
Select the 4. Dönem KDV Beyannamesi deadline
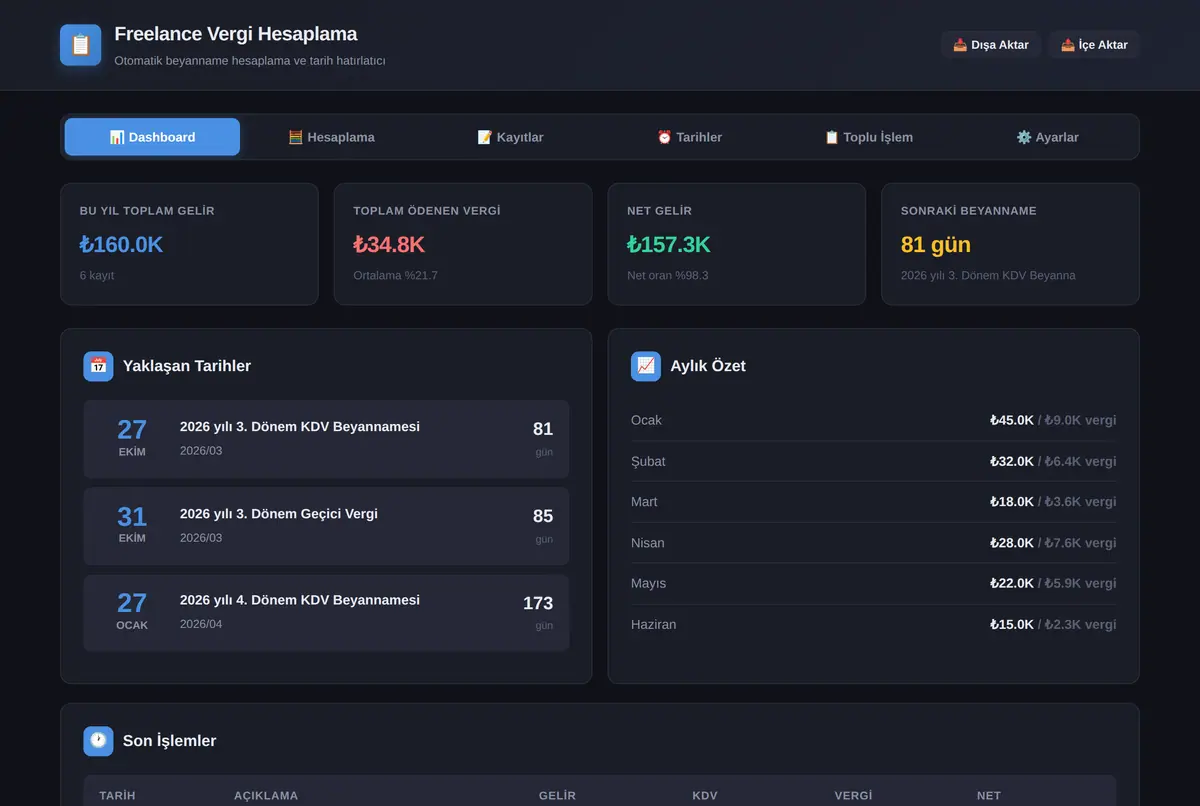click(x=326, y=613)
